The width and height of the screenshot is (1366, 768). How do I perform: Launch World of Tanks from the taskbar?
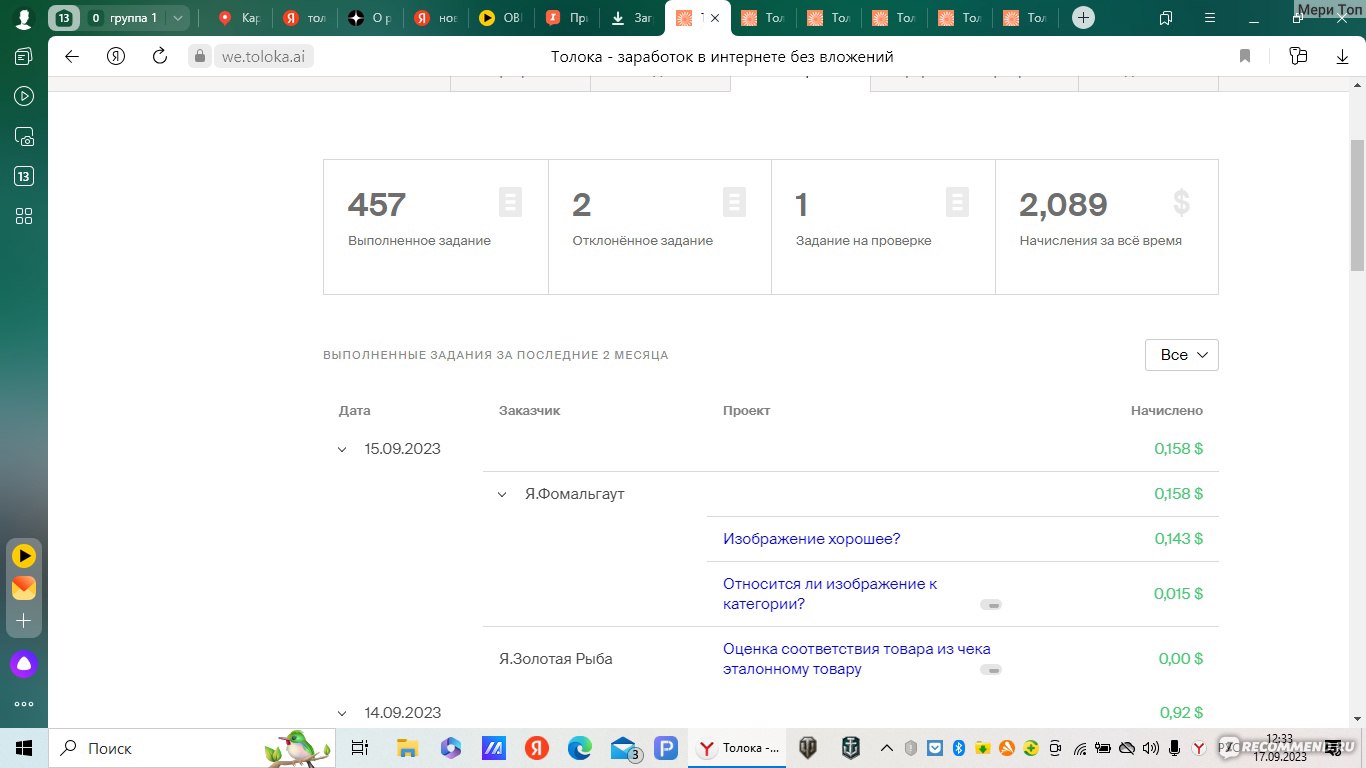807,748
